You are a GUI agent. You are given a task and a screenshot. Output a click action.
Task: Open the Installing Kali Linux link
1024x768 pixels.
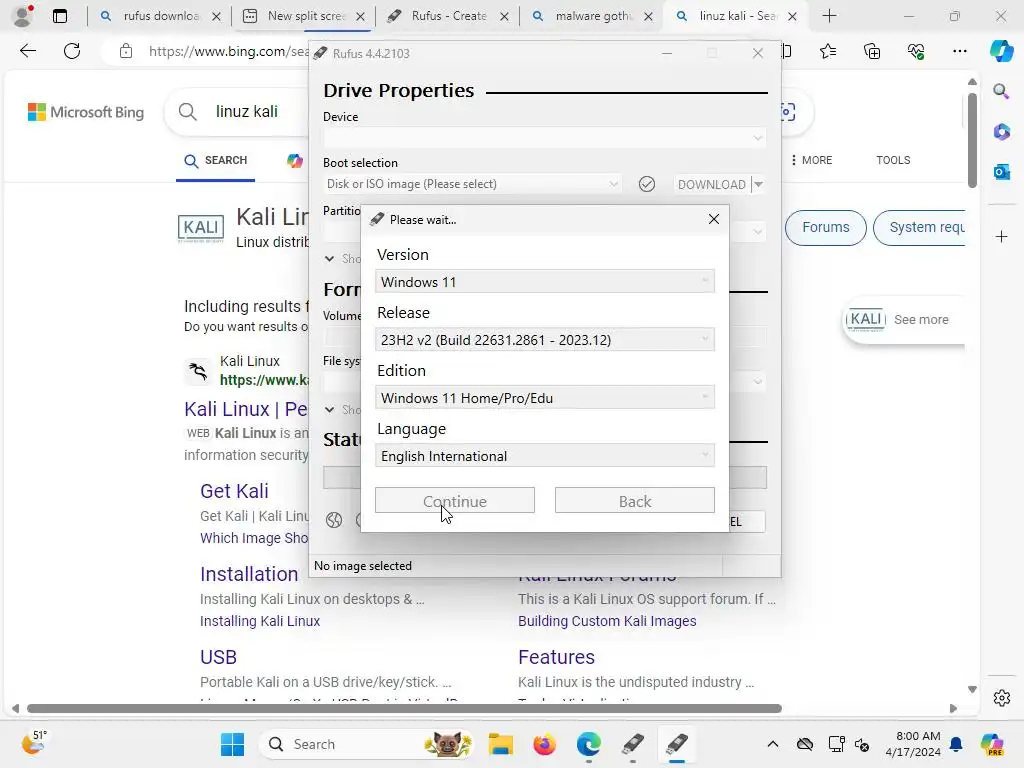259,621
